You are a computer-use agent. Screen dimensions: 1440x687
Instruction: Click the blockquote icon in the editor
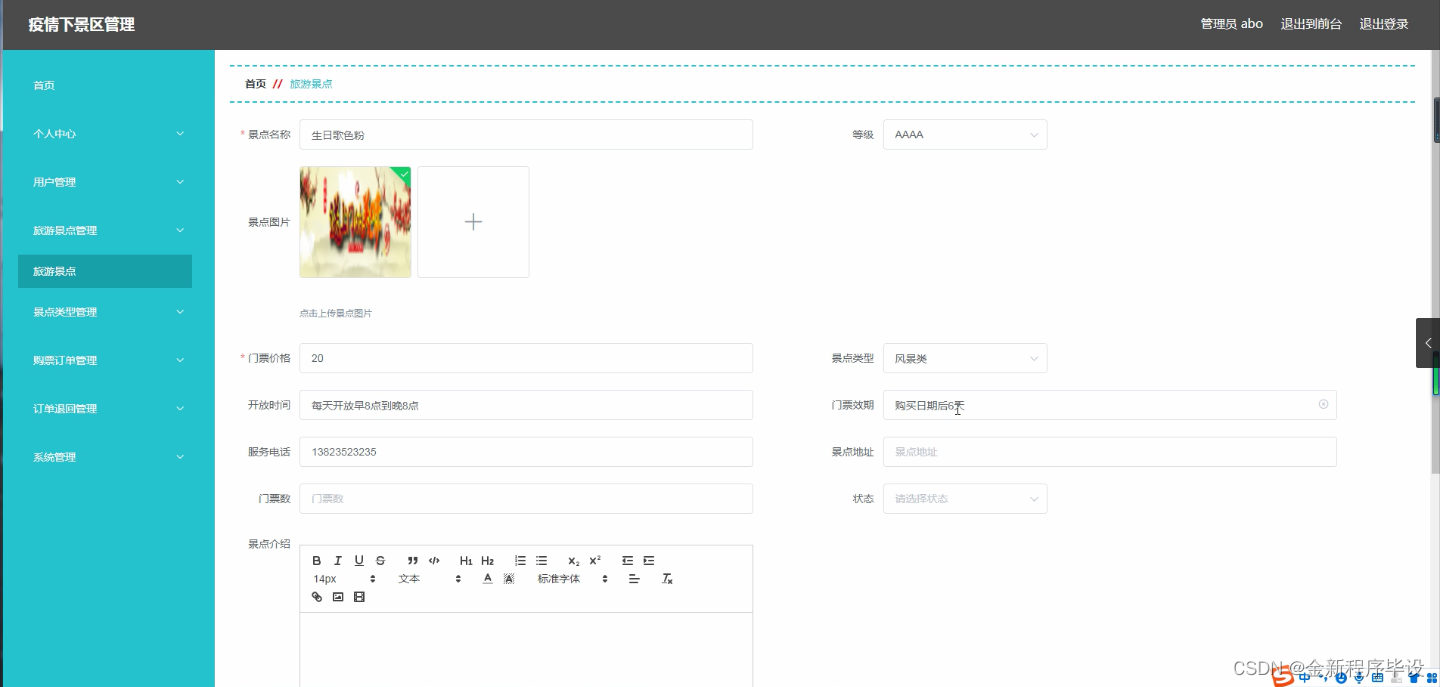[x=412, y=560]
